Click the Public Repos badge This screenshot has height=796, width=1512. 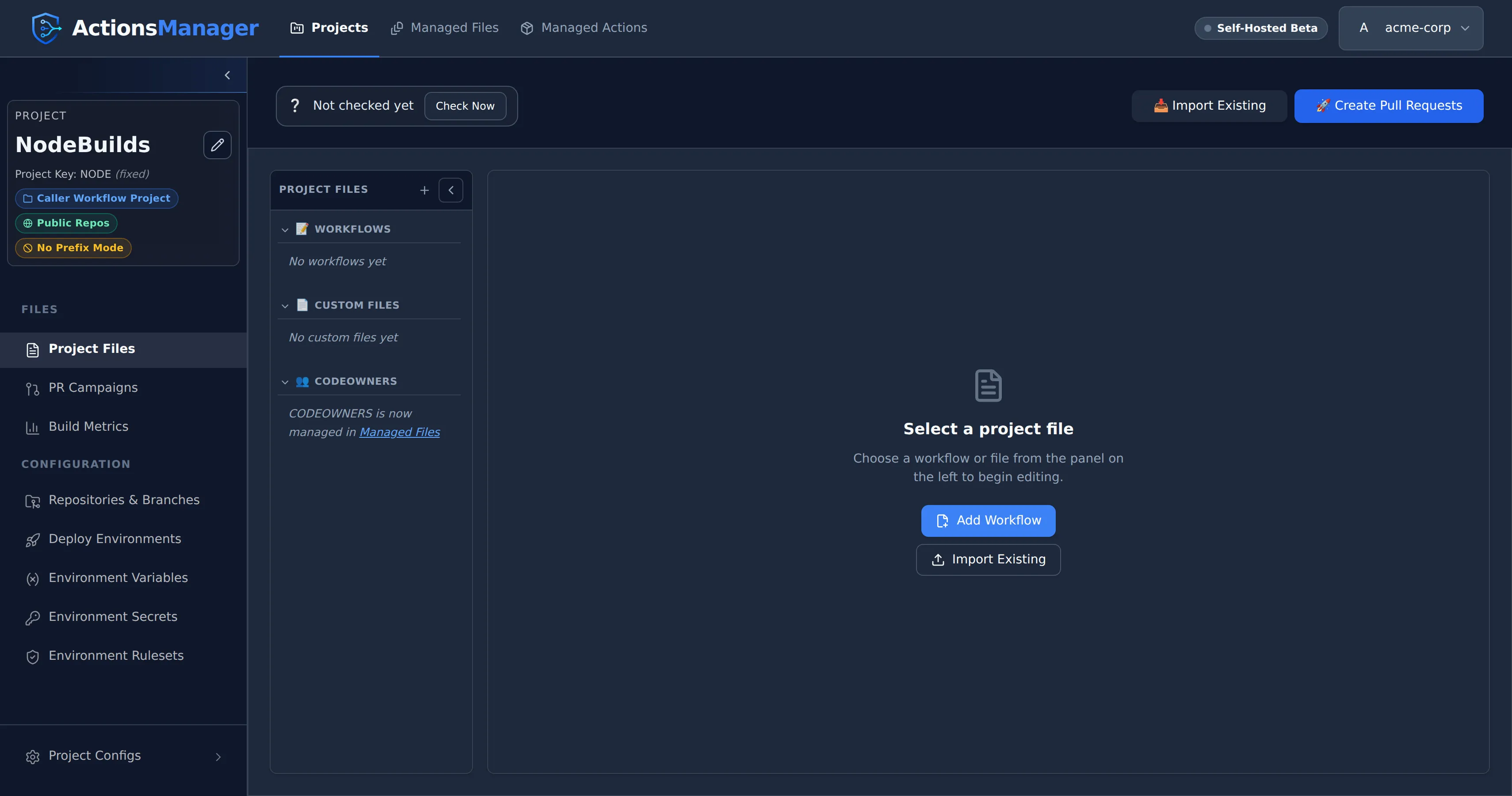click(66, 223)
